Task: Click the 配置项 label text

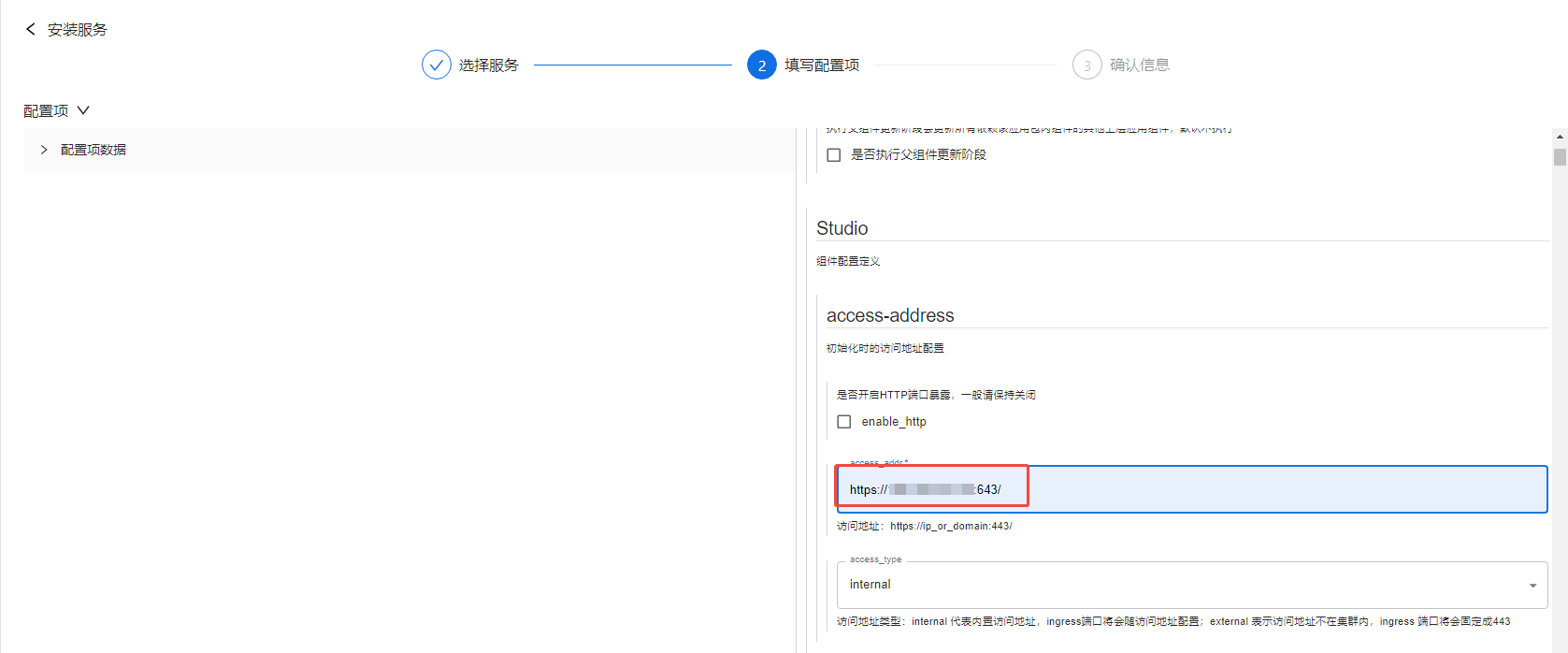Action: [46, 110]
